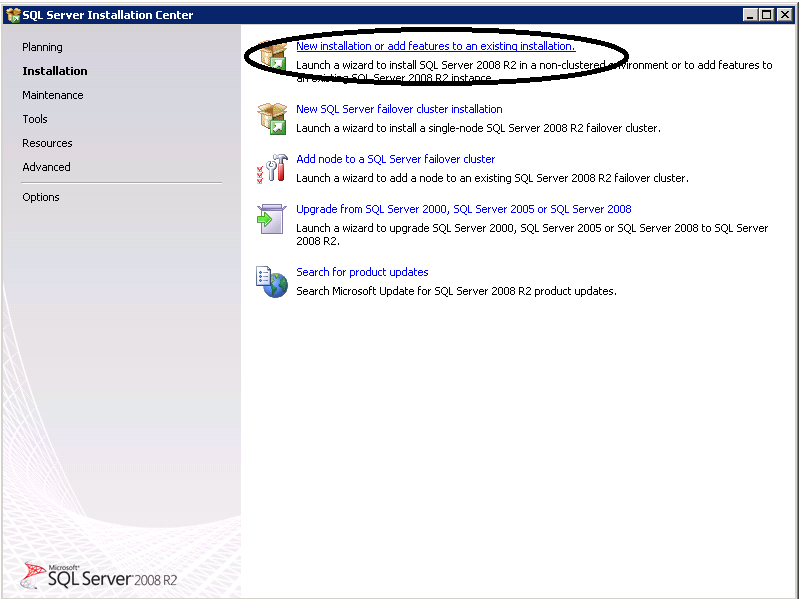The width and height of the screenshot is (799, 614).
Task: Minimize the SQL Server Installation Center window
Action: [x=750, y=15]
